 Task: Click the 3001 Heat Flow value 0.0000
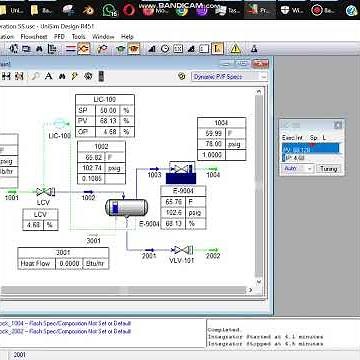68,263
